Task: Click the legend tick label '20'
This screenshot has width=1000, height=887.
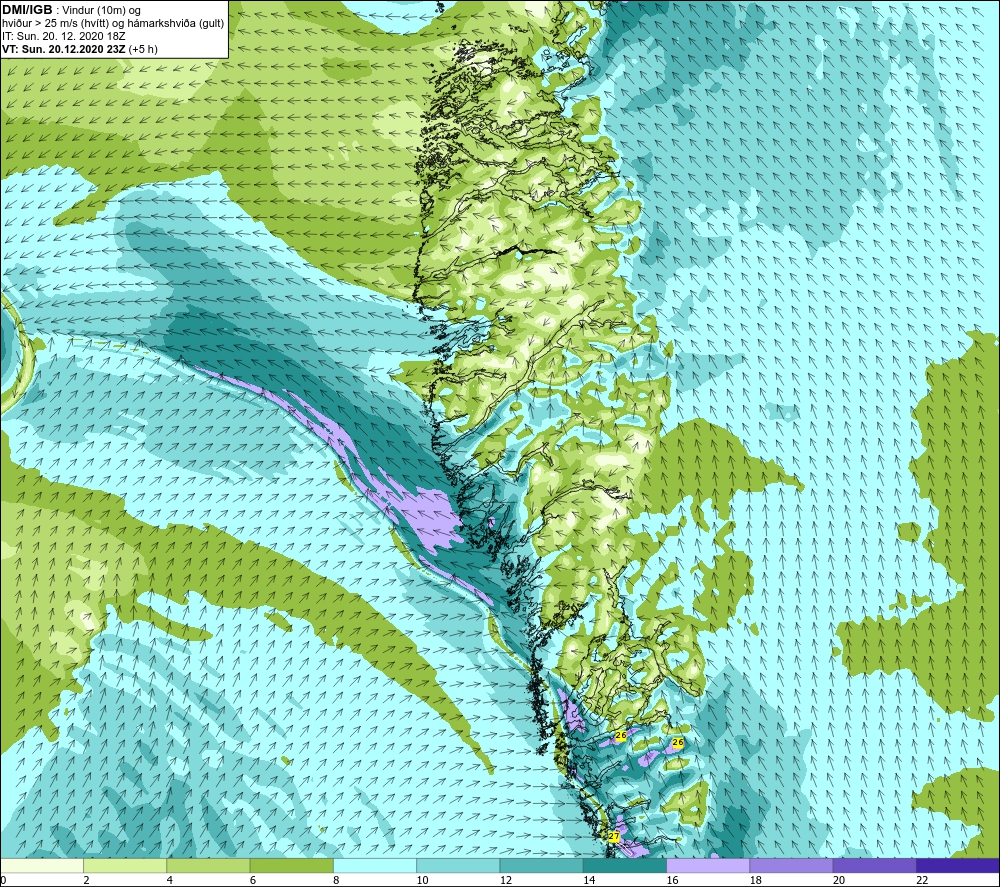Action: coord(839,880)
